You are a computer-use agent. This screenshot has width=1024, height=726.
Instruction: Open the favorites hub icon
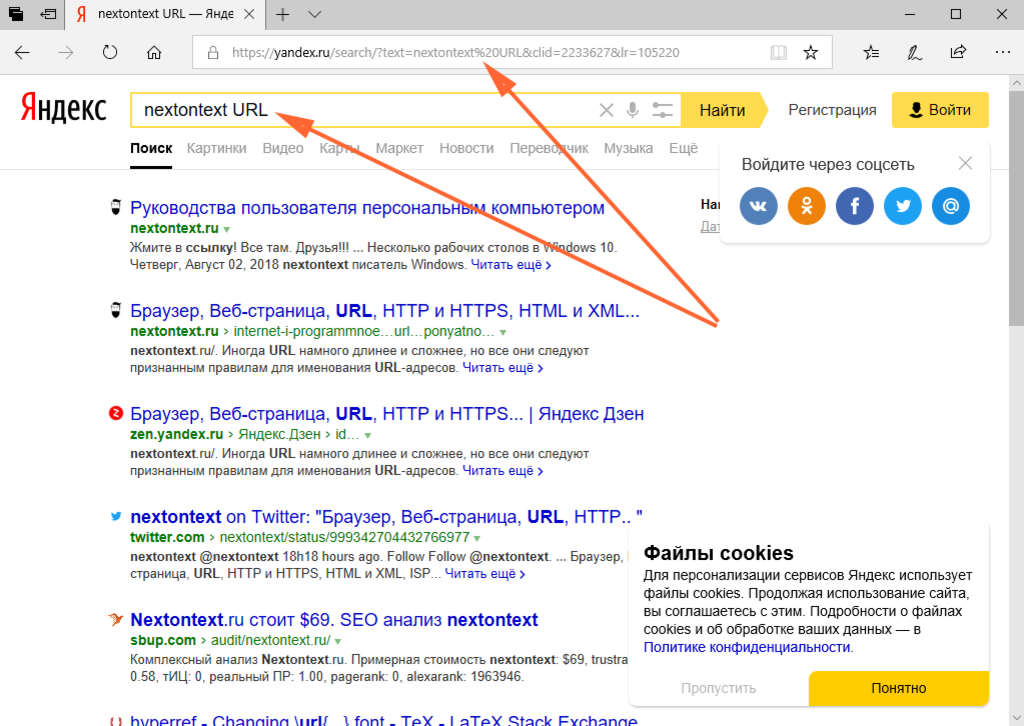point(871,52)
